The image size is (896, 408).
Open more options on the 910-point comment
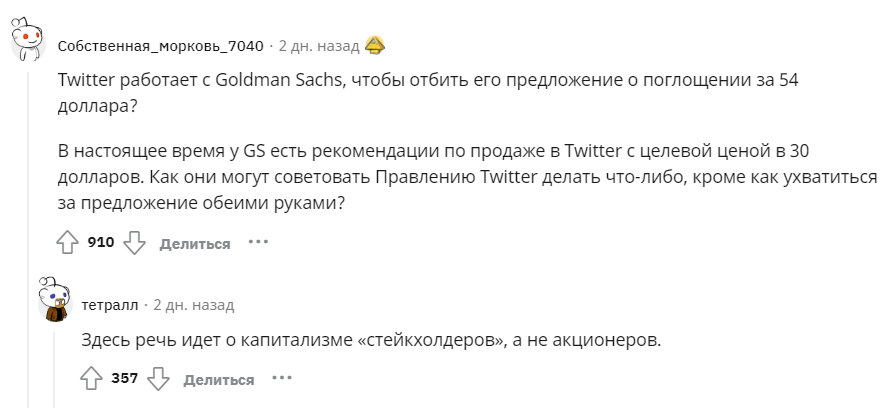click(x=259, y=242)
